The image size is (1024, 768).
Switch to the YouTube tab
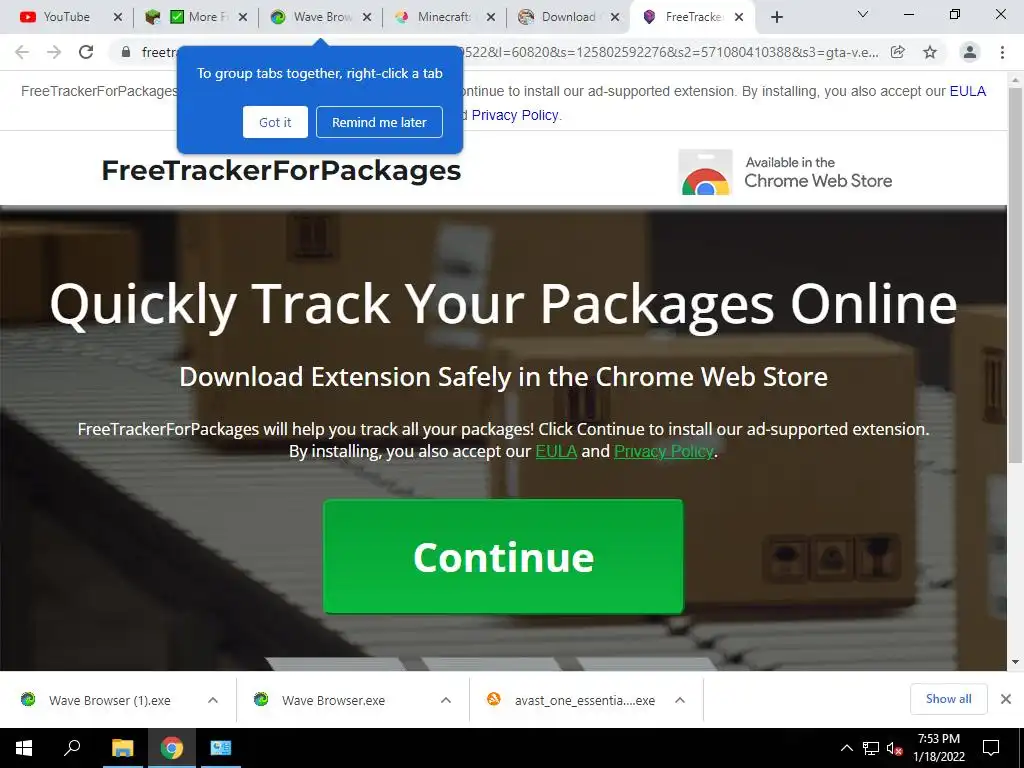coord(65,17)
